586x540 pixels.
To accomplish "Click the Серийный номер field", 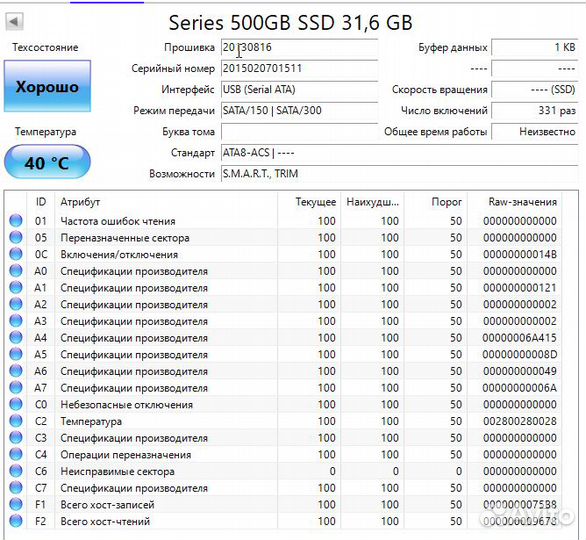I will [299, 68].
